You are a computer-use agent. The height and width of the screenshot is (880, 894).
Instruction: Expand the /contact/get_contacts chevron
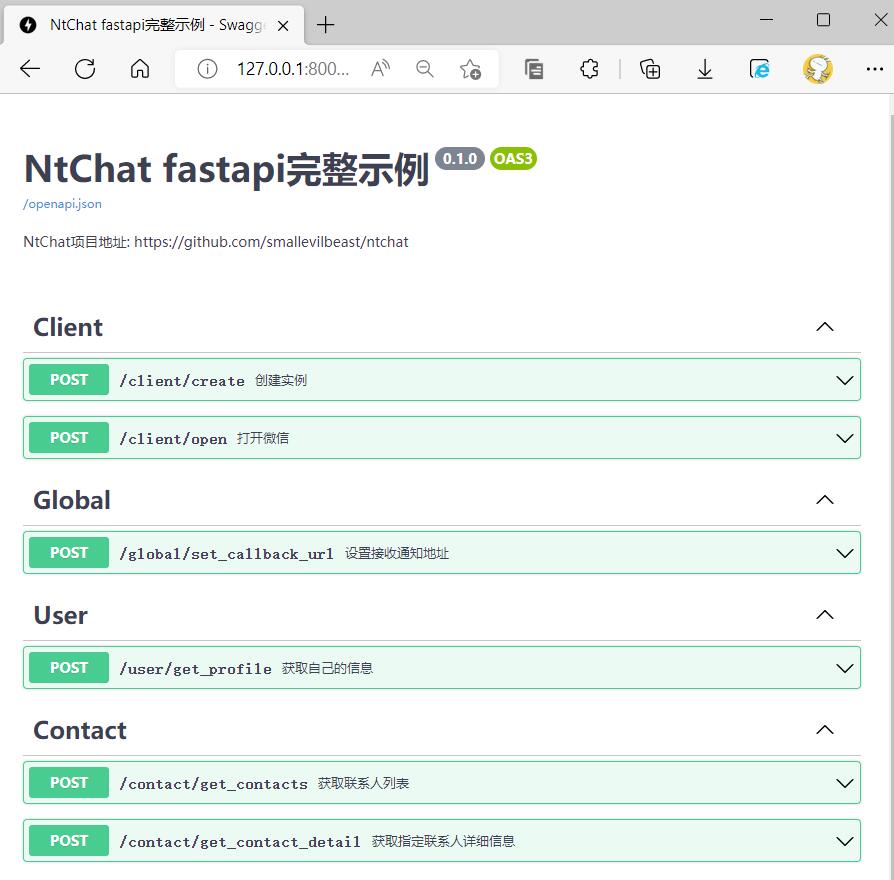844,783
